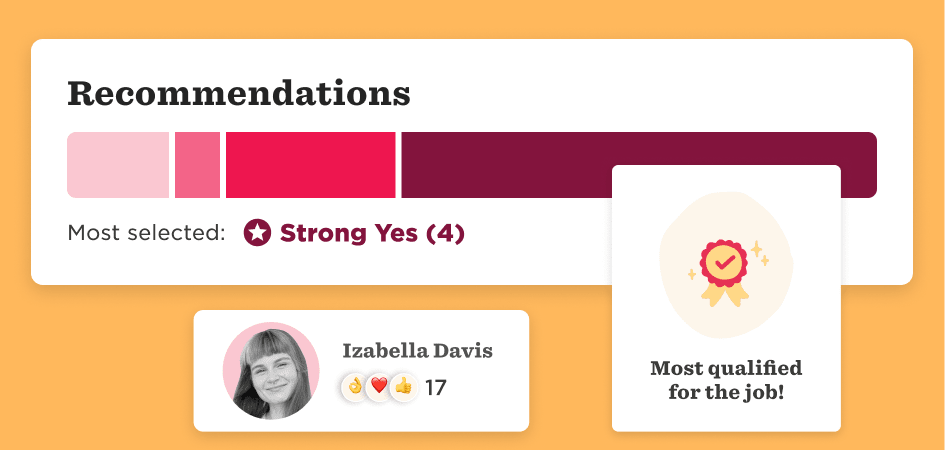
Task: Select the light pink bar segment
Action: (118, 165)
